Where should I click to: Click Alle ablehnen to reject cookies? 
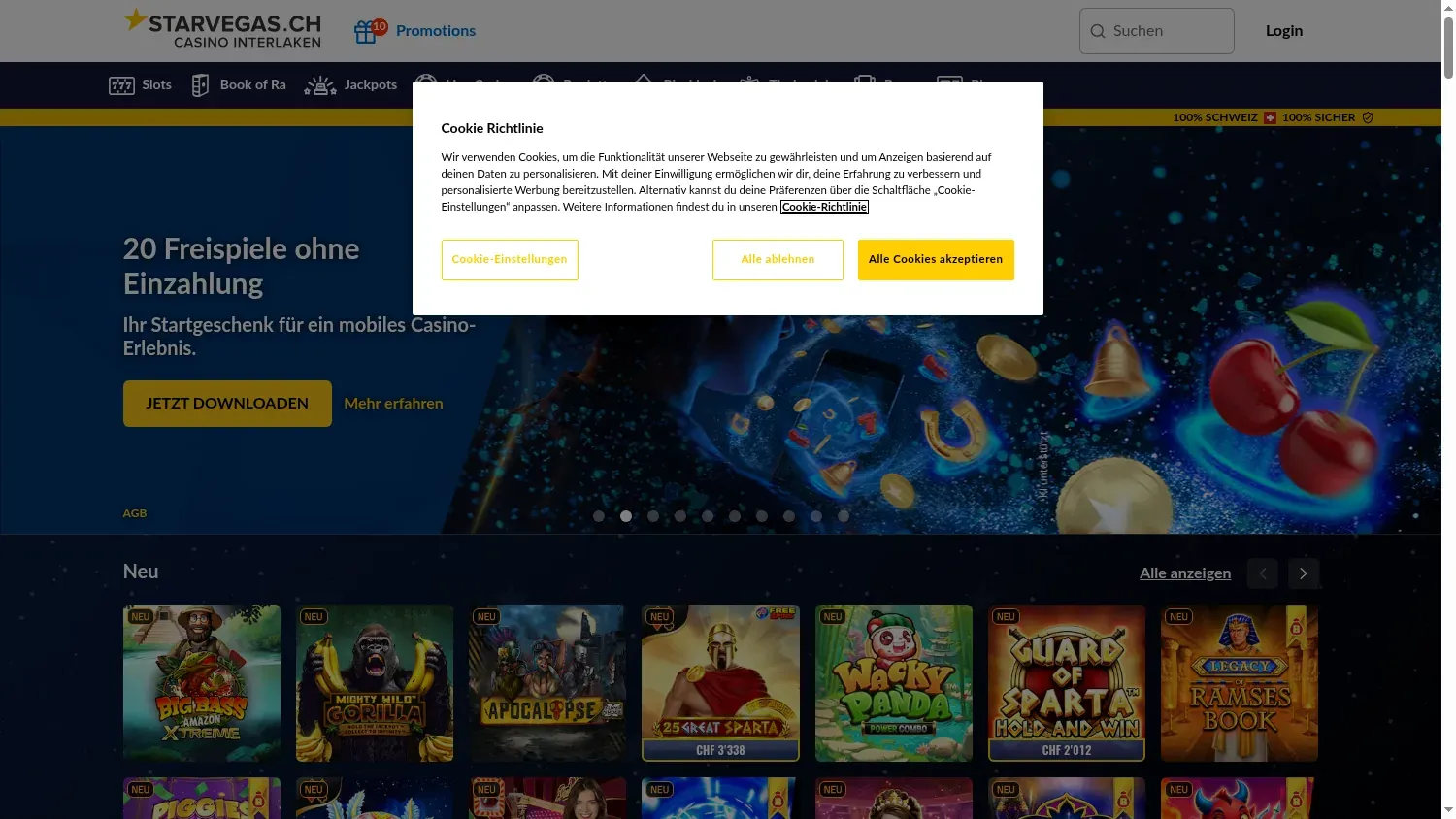pos(778,260)
